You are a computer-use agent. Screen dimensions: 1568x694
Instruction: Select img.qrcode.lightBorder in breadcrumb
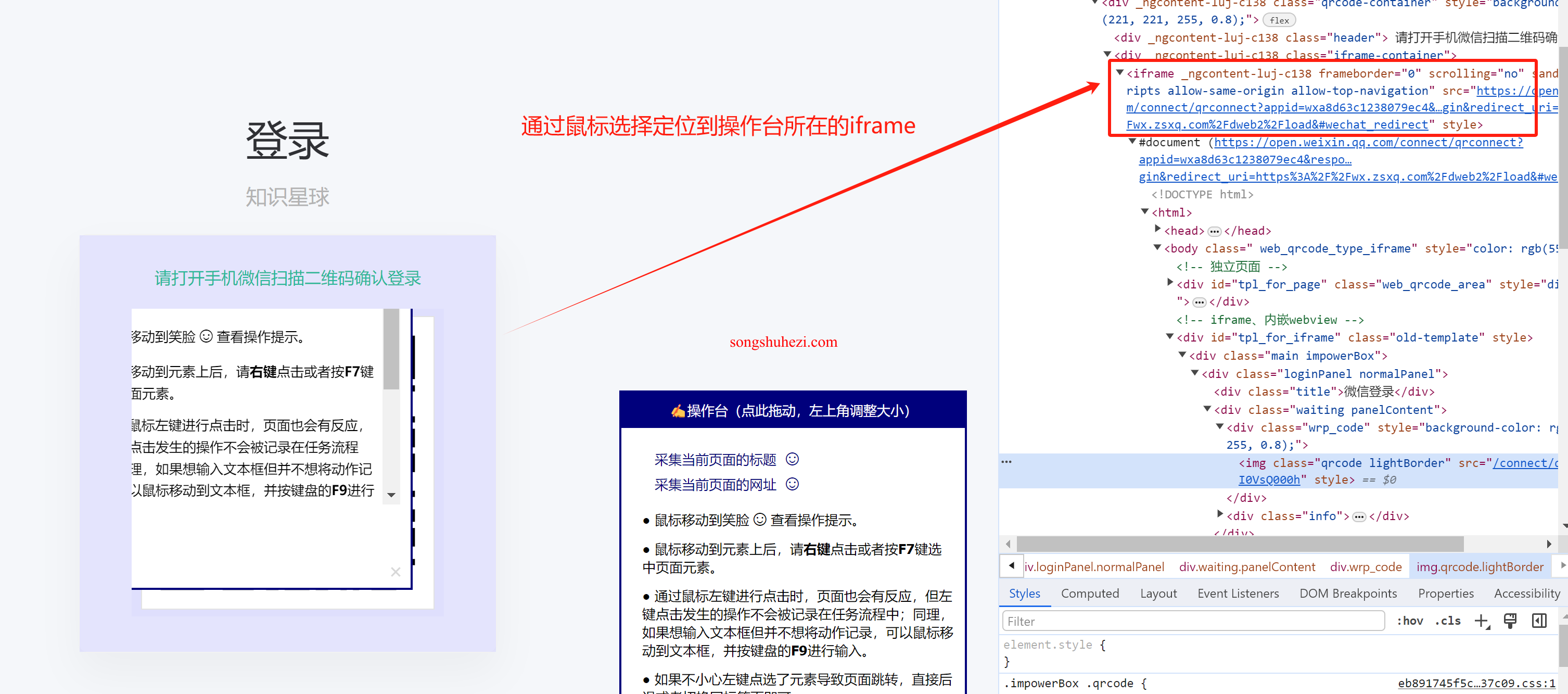(x=1479, y=567)
